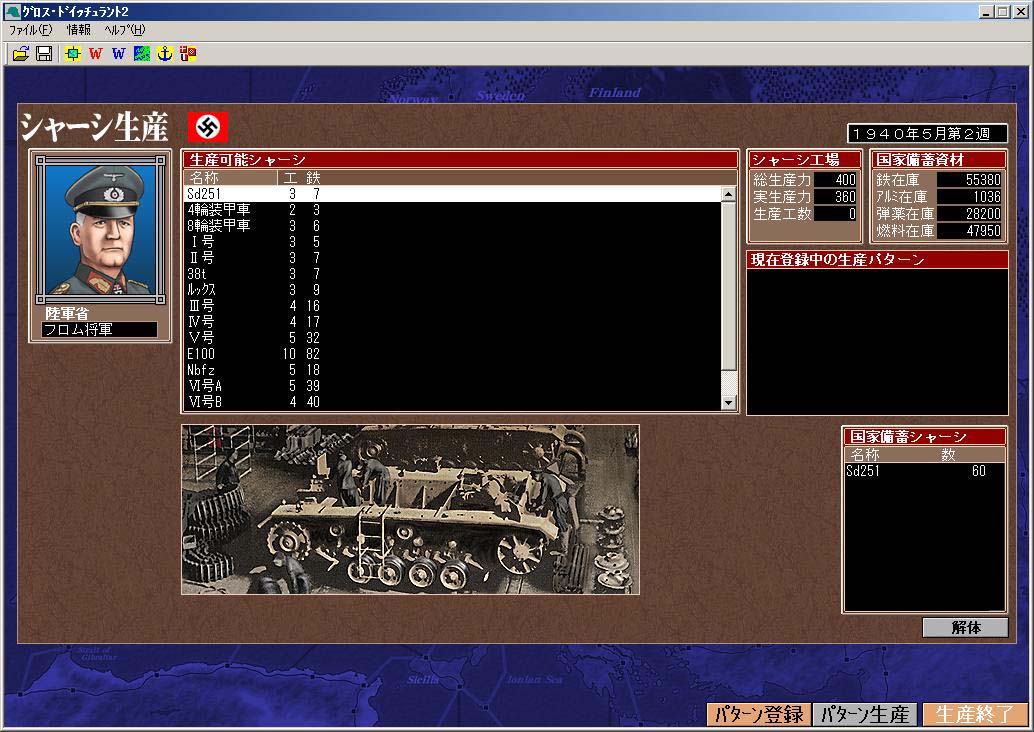This screenshot has height=732, width=1034.
Task: Click the 生産終了 button
Action: point(968,714)
